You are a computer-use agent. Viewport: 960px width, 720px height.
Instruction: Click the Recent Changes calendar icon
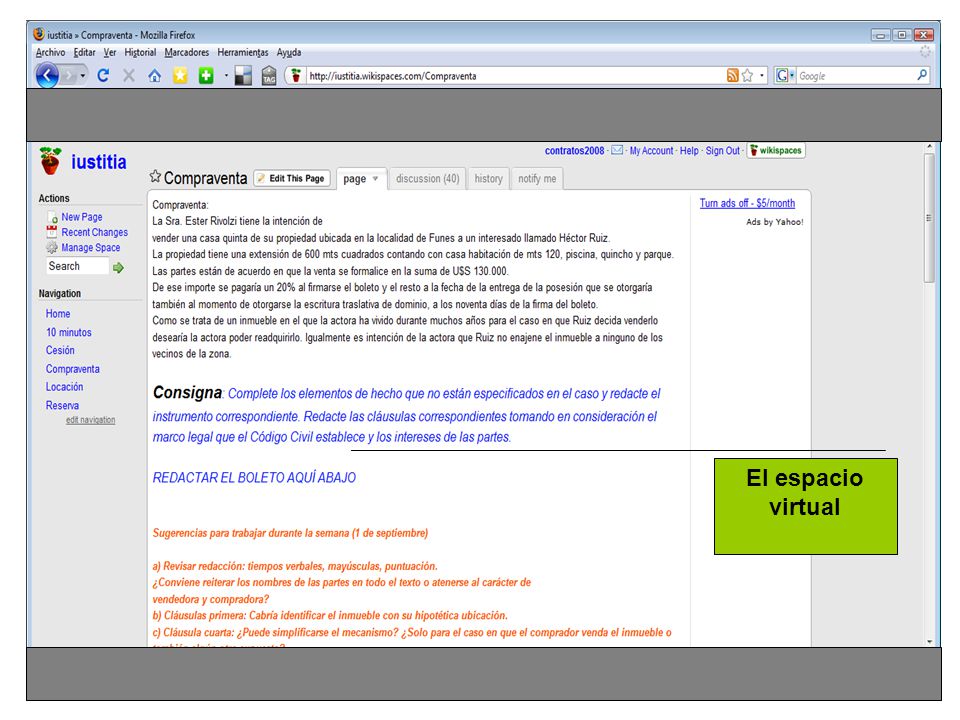coord(52,232)
